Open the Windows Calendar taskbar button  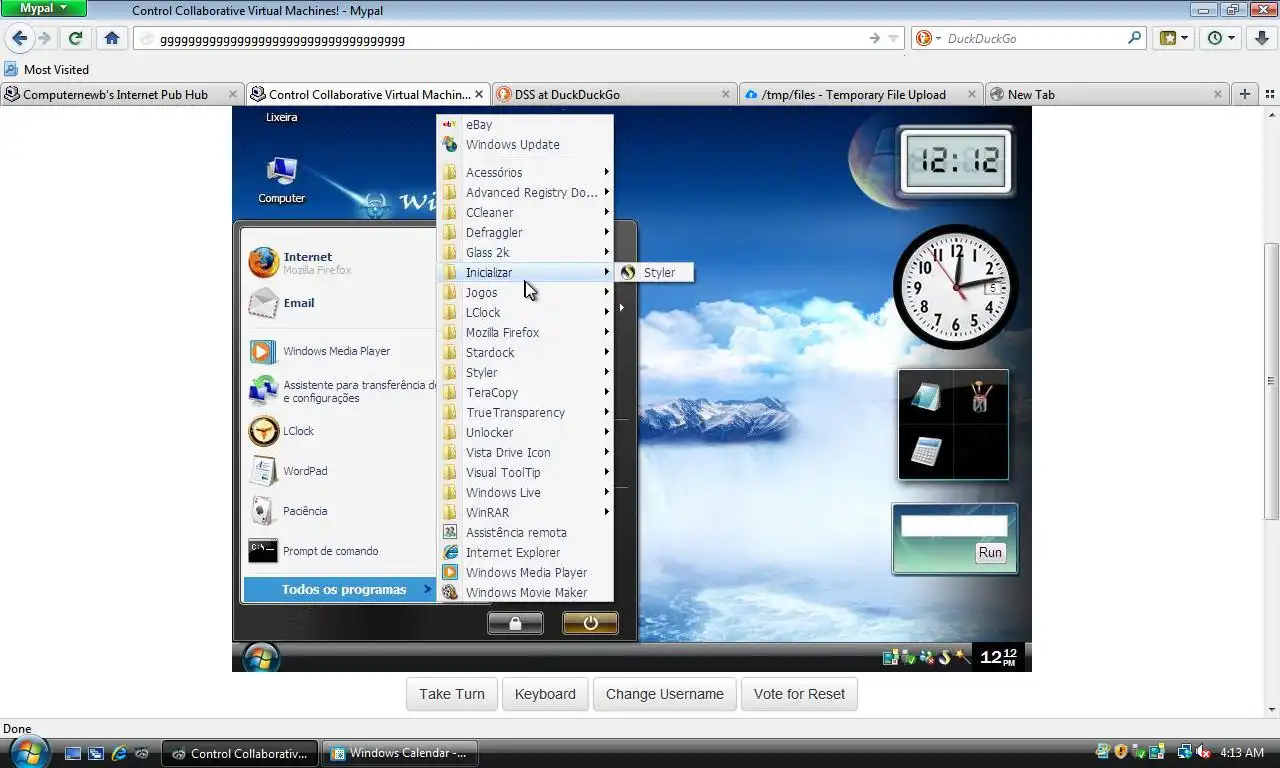tap(400, 753)
